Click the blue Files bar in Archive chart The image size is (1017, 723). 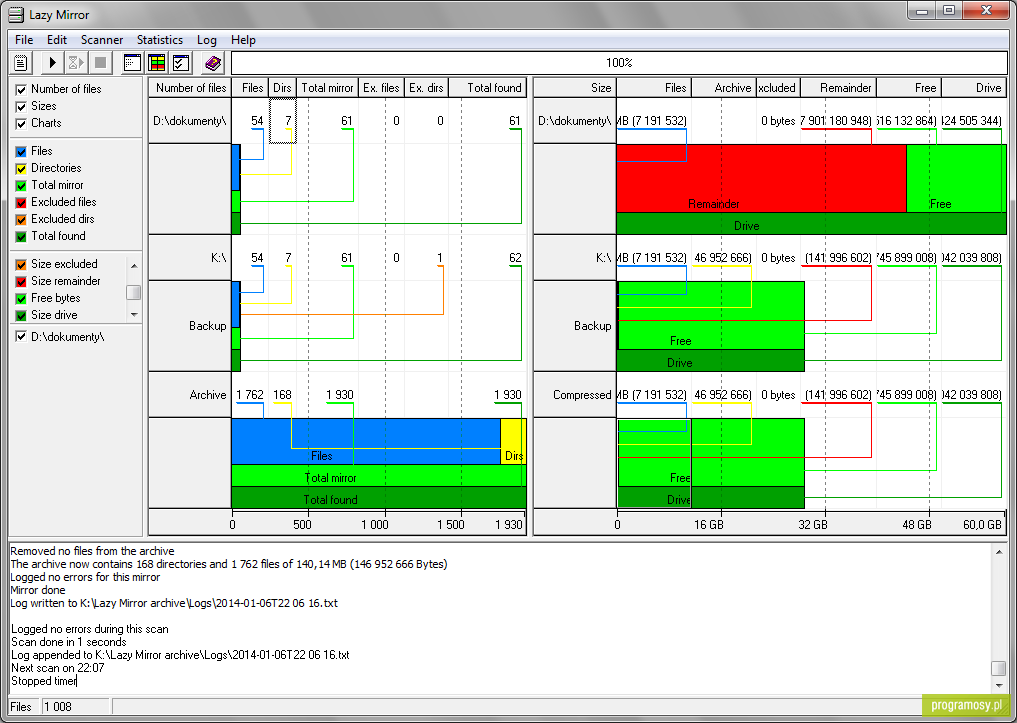[x=366, y=441]
